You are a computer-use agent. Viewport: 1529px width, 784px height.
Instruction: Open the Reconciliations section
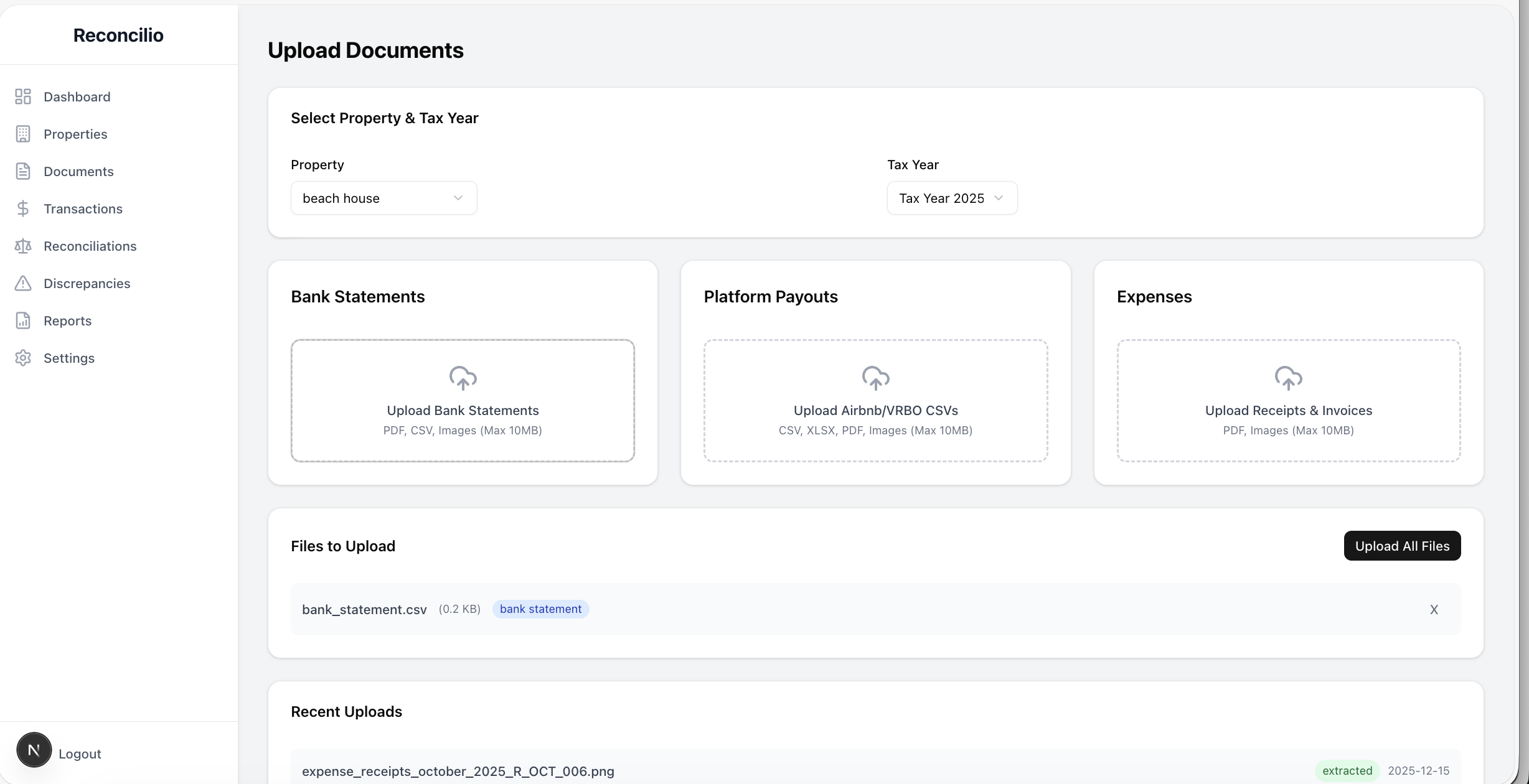coord(90,246)
